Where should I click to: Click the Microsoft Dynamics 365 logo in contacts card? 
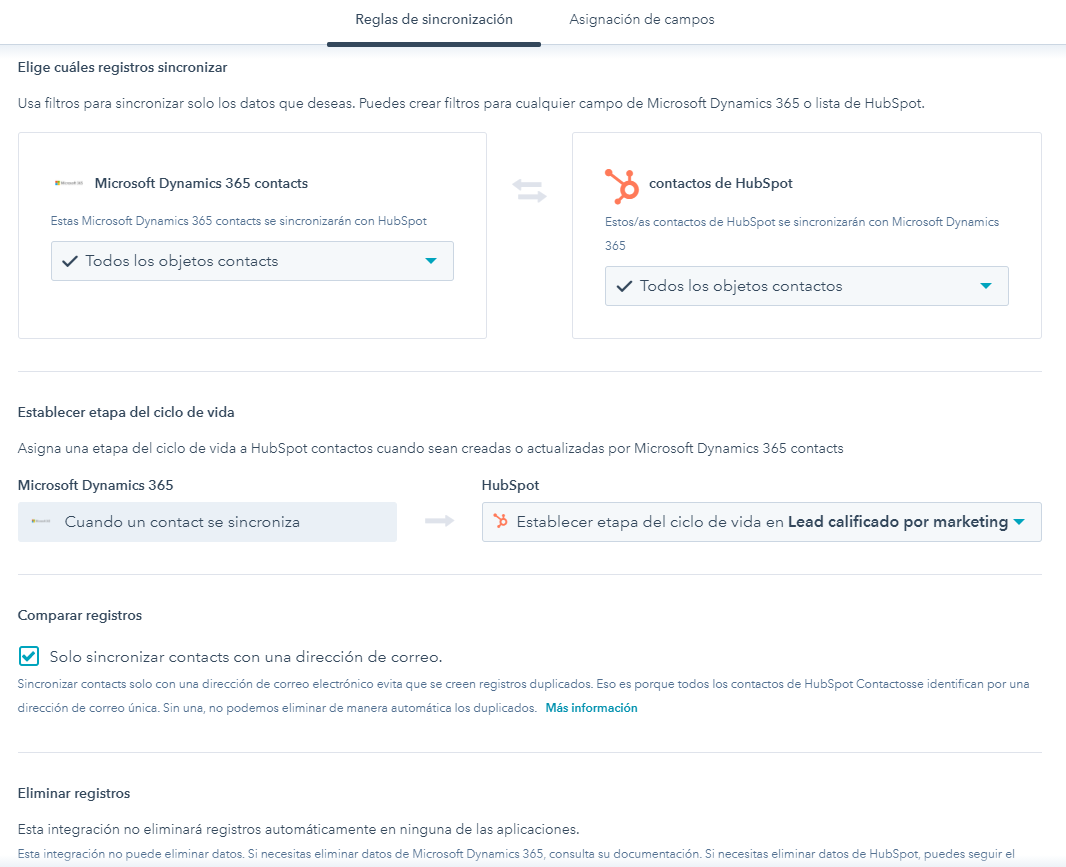point(69,183)
